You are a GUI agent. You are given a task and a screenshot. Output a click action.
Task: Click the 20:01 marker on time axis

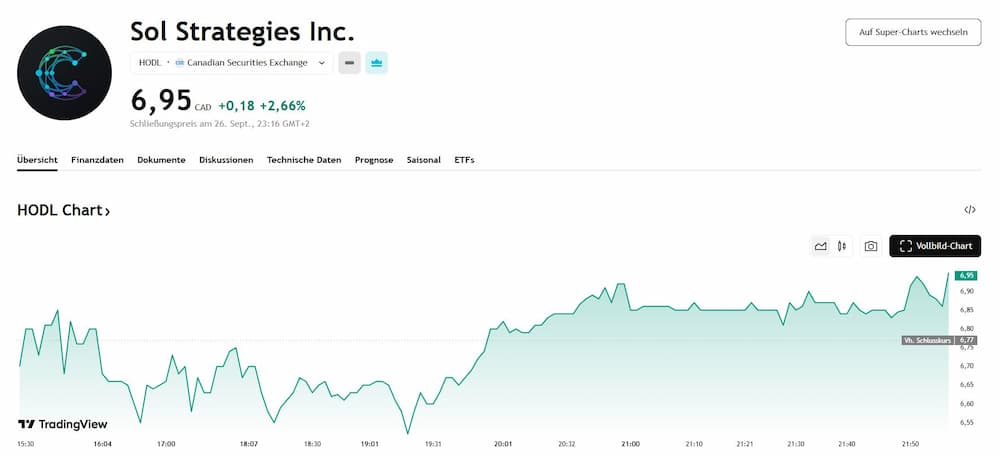pos(503,443)
